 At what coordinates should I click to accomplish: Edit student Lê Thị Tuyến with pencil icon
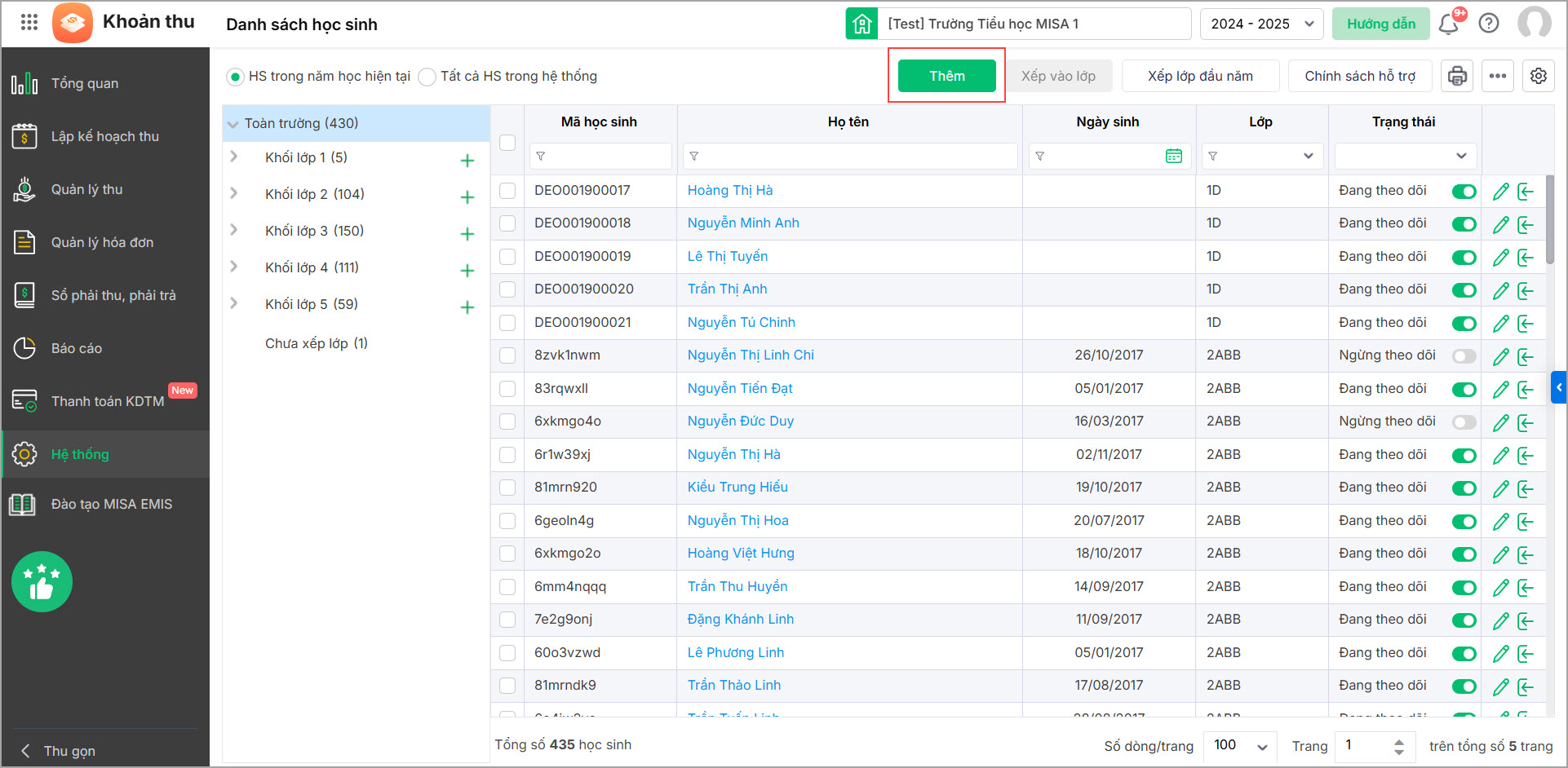[1500, 258]
